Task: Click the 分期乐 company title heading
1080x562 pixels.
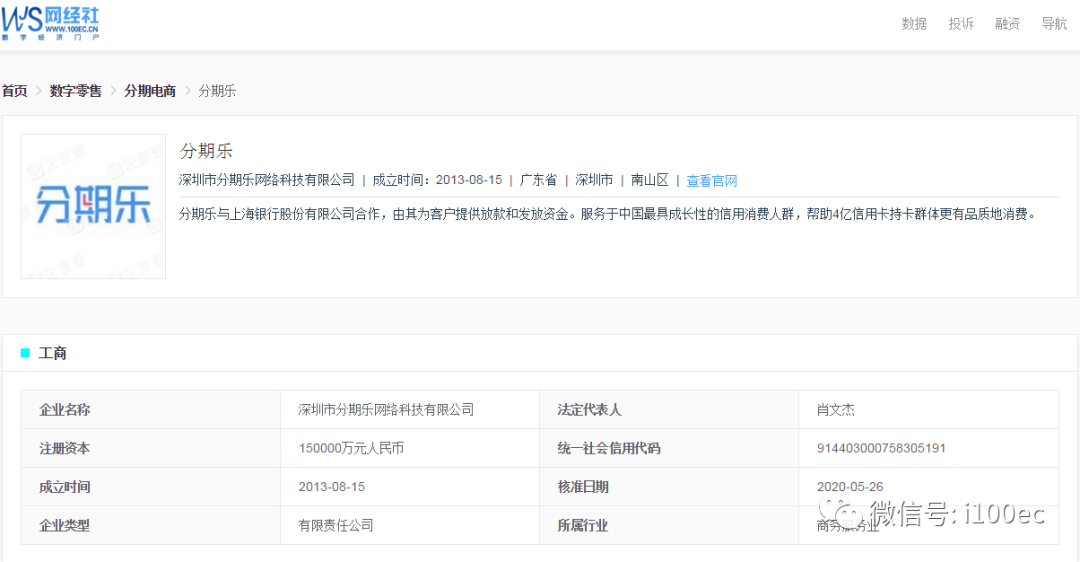Action: 206,151
